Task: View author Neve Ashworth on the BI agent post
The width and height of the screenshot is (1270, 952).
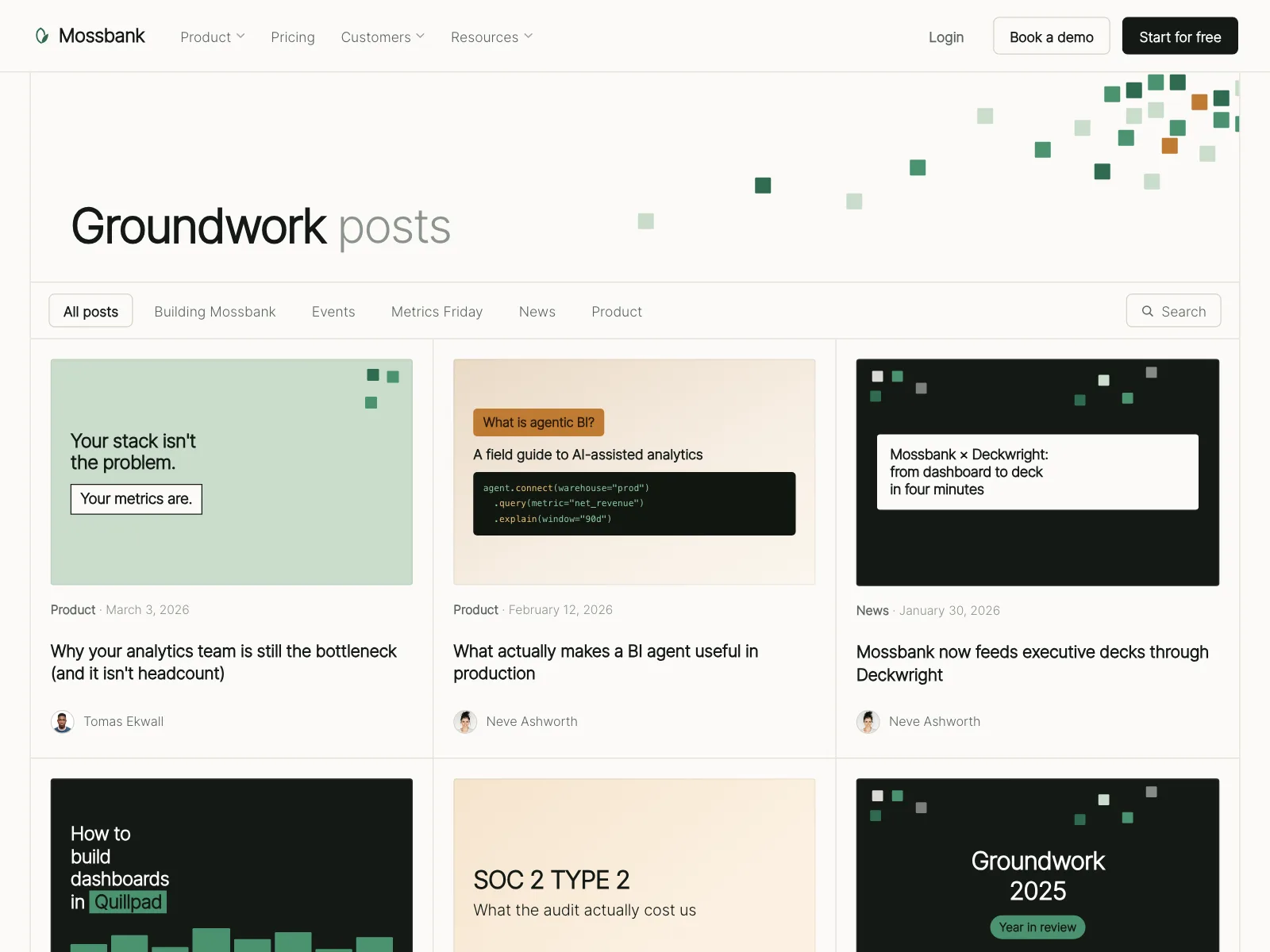Action: pos(532,722)
